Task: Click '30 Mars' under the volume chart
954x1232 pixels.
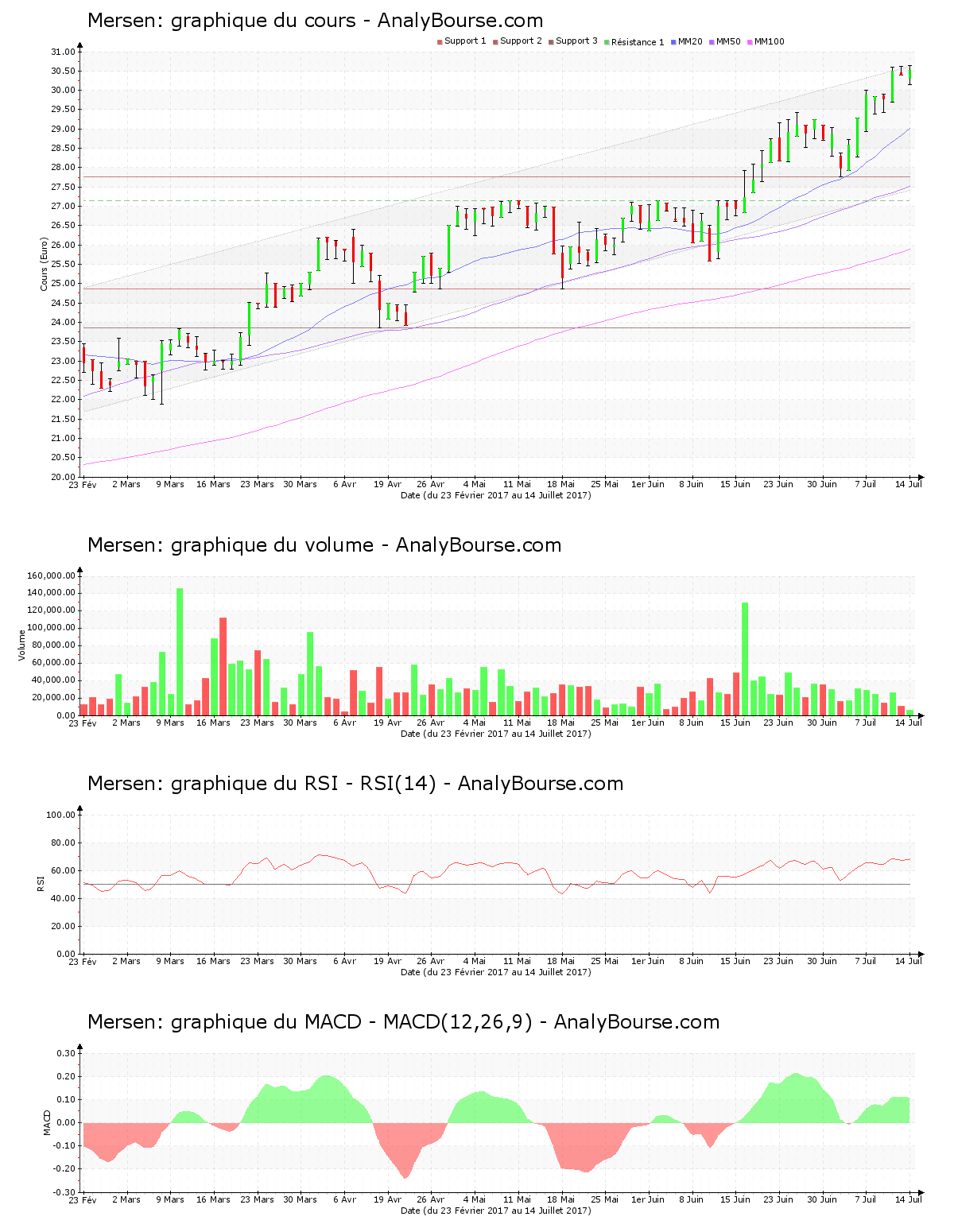Action: [x=301, y=723]
